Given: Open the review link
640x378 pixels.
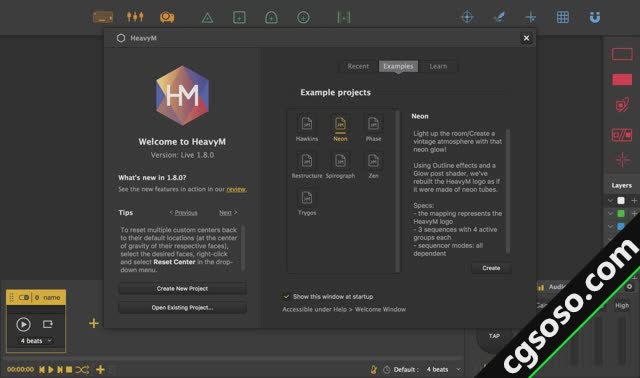Looking at the screenshot, I should 236,189.
